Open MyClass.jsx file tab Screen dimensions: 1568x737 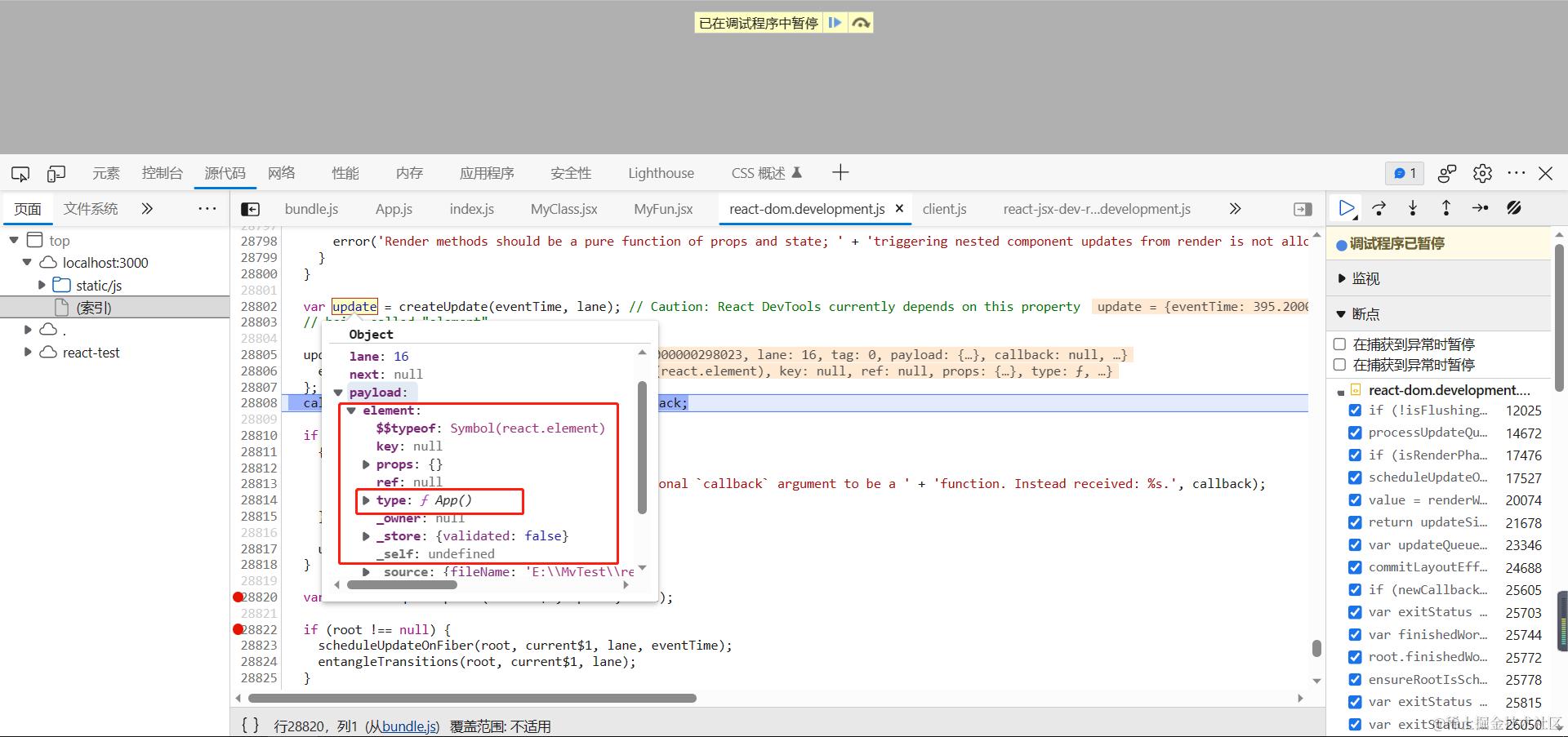coord(563,209)
